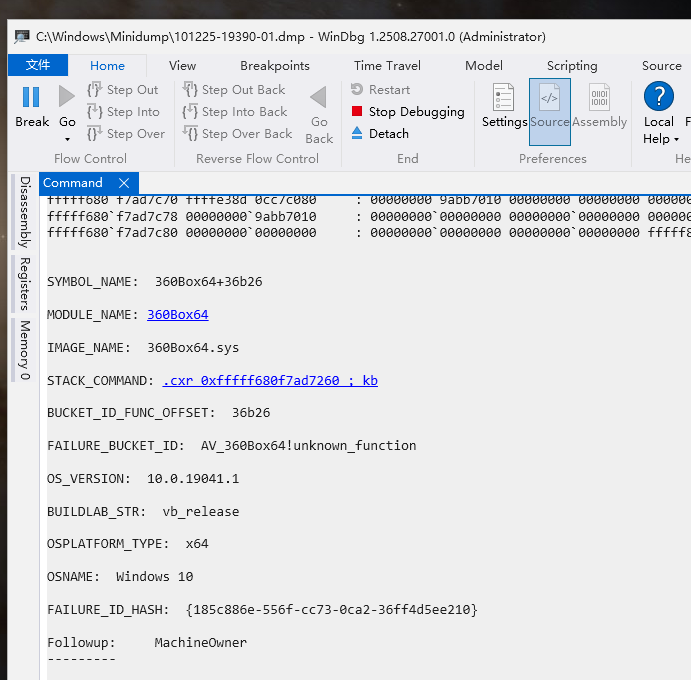Click the Detach eject icon

(x=357, y=133)
